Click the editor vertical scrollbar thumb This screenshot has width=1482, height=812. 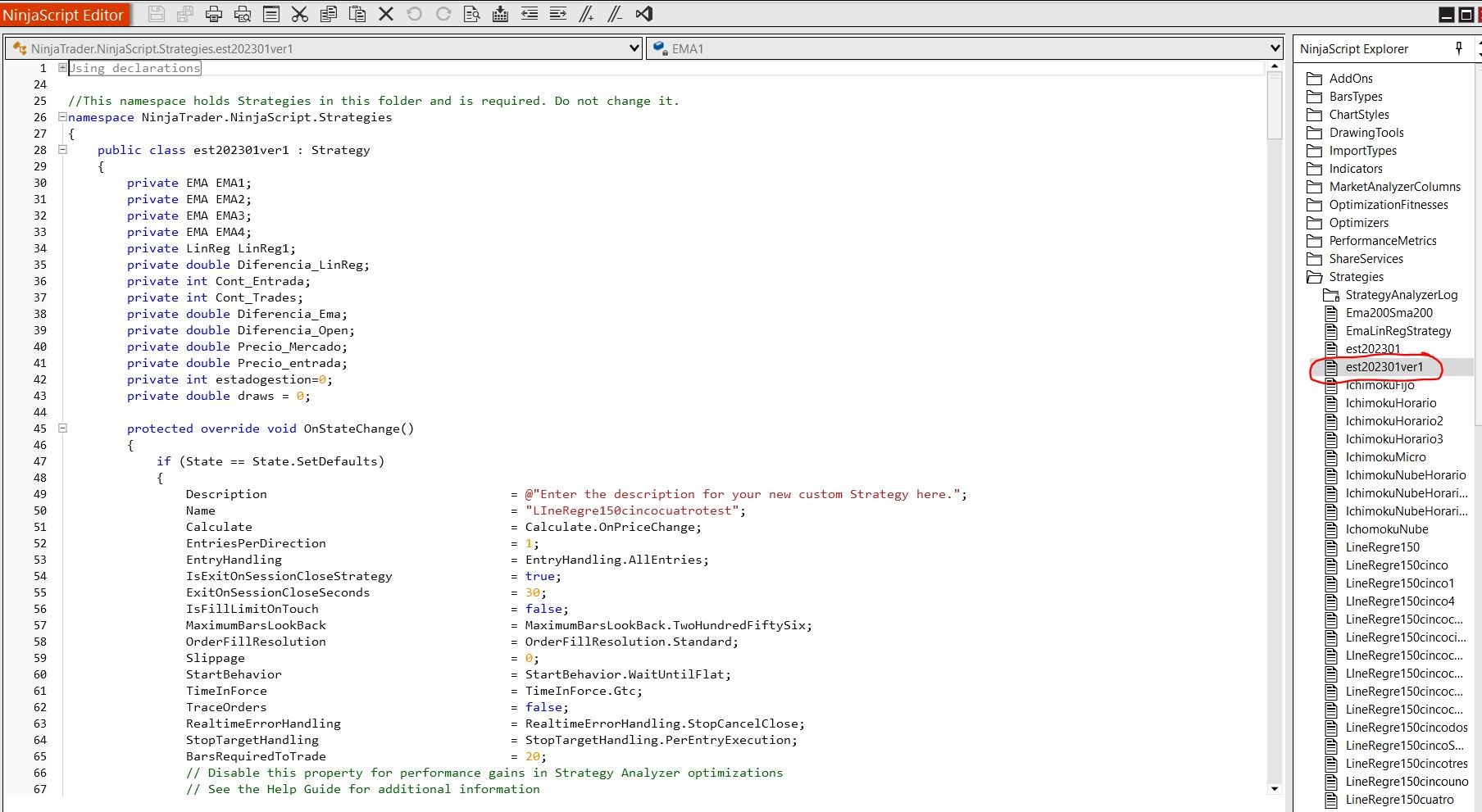[x=1274, y=106]
